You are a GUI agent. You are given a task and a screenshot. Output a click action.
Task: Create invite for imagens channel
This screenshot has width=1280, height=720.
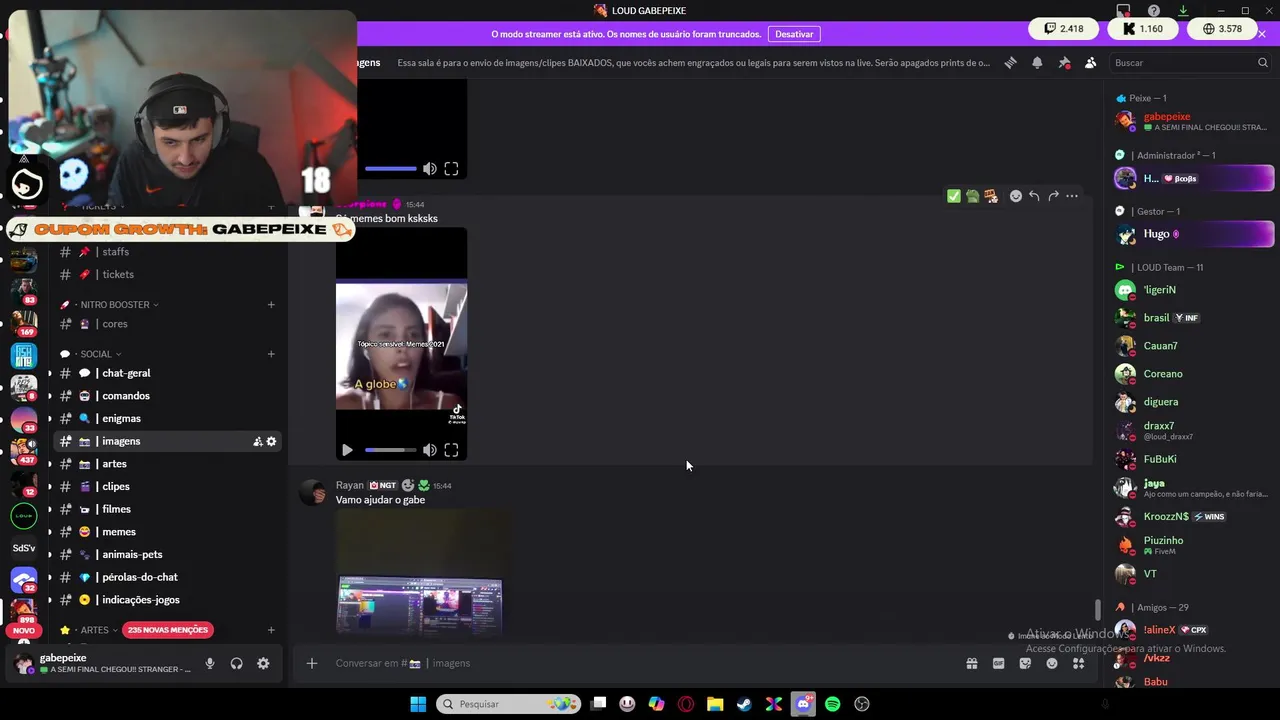point(257,441)
